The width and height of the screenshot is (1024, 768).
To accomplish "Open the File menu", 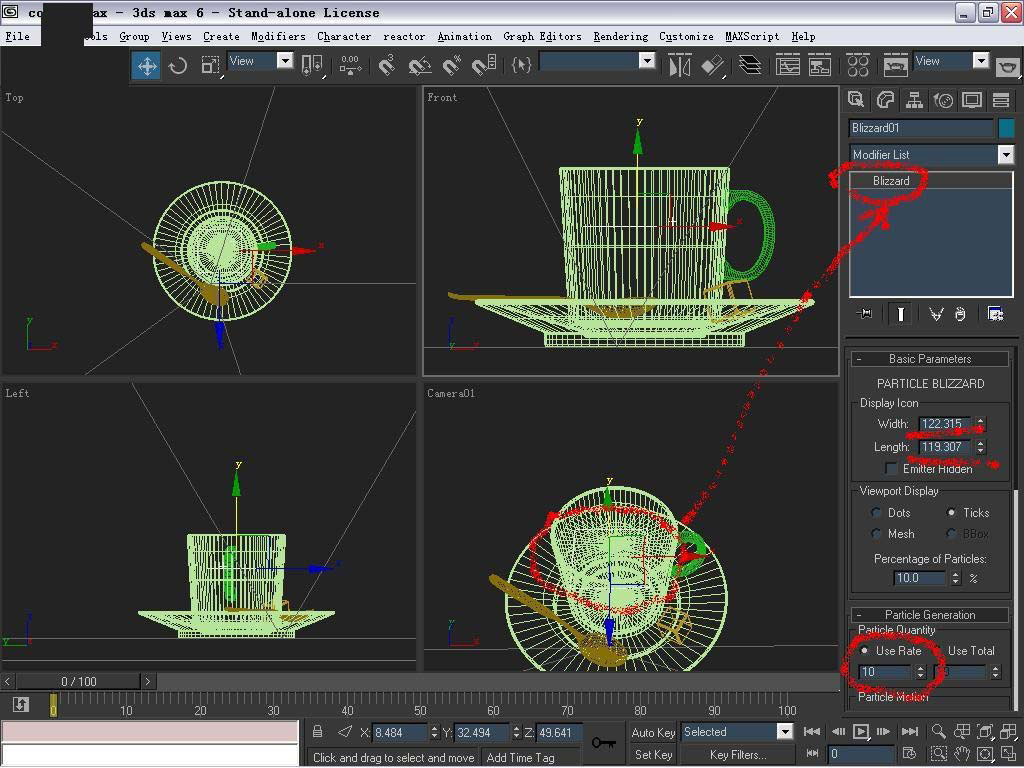I will tap(18, 37).
